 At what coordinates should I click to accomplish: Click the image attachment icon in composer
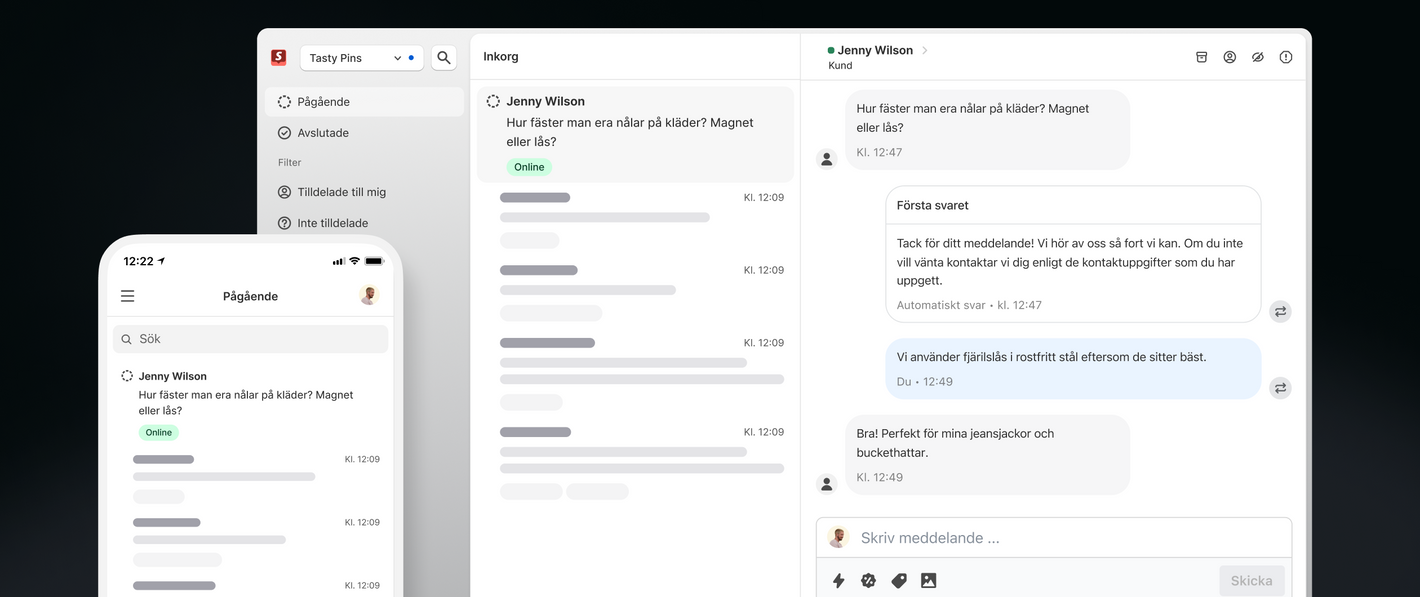(x=929, y=581)
